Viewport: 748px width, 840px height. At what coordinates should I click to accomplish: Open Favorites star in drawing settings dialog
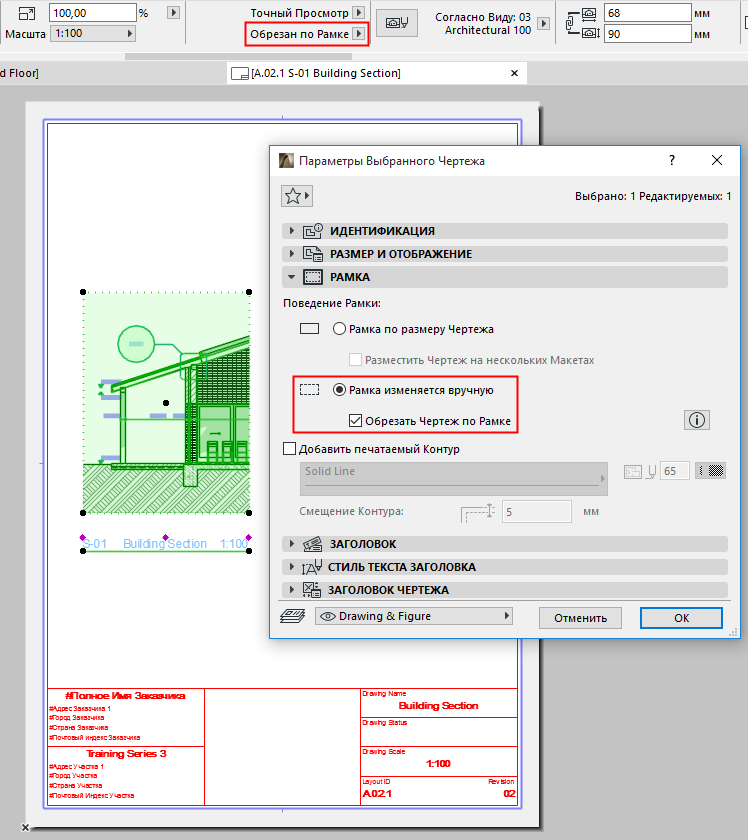296,196
